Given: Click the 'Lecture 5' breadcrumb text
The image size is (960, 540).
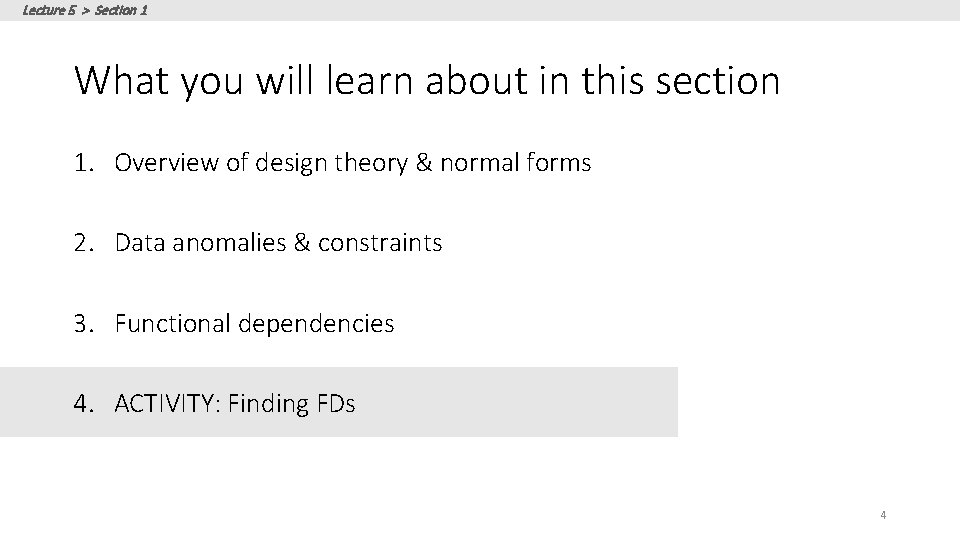Looking at the screenshot, I should 47,9.
